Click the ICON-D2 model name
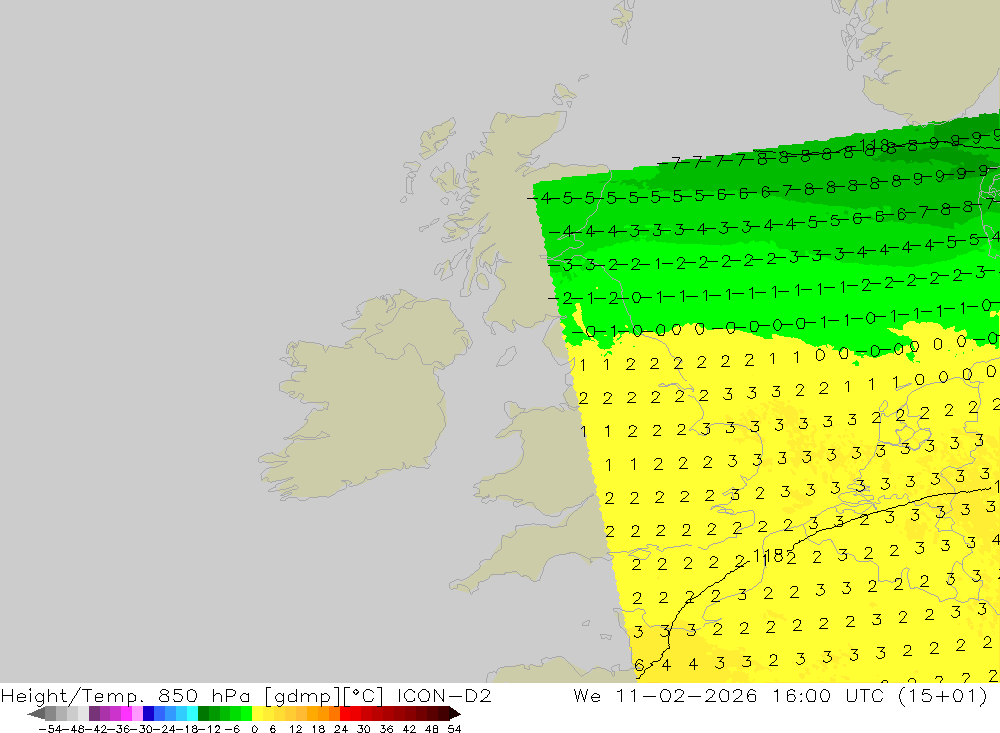This screenshot has height=733, width=1000. 444,695
